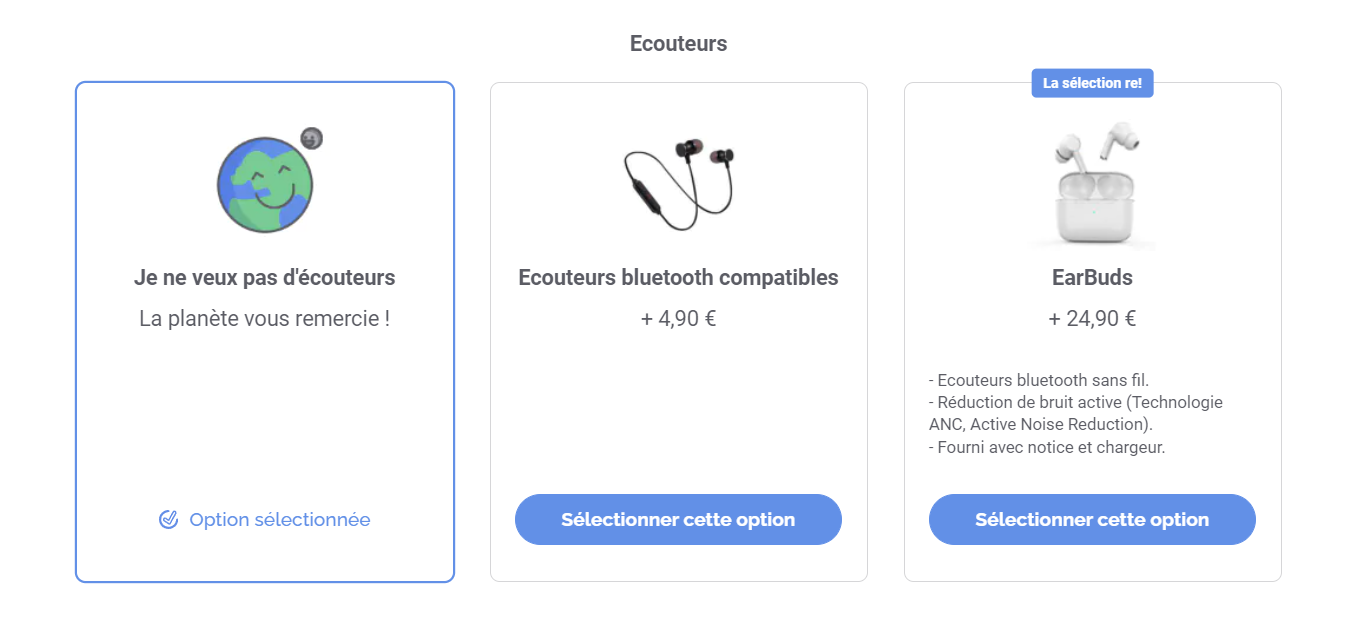Choose 'Sélectionner cette option' for Bluetooth earphones
The image size is (1366, 622).
click(678, 519)
